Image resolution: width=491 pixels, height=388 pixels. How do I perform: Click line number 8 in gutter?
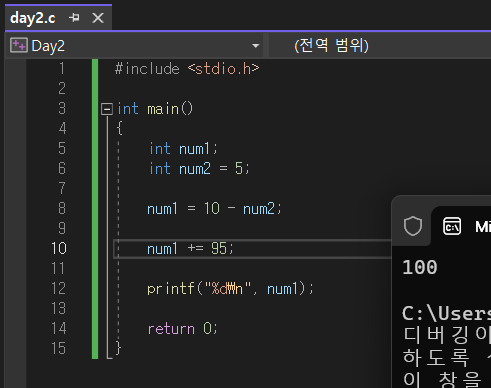click(62, 208)
